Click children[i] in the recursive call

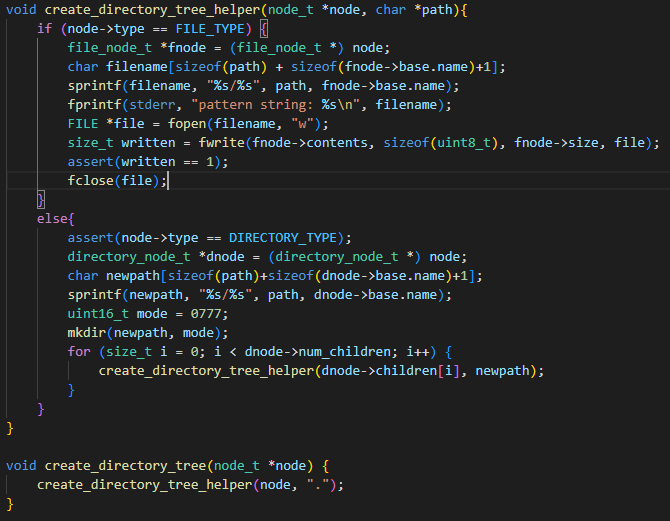pyautogui.click(x=422, y=370)
